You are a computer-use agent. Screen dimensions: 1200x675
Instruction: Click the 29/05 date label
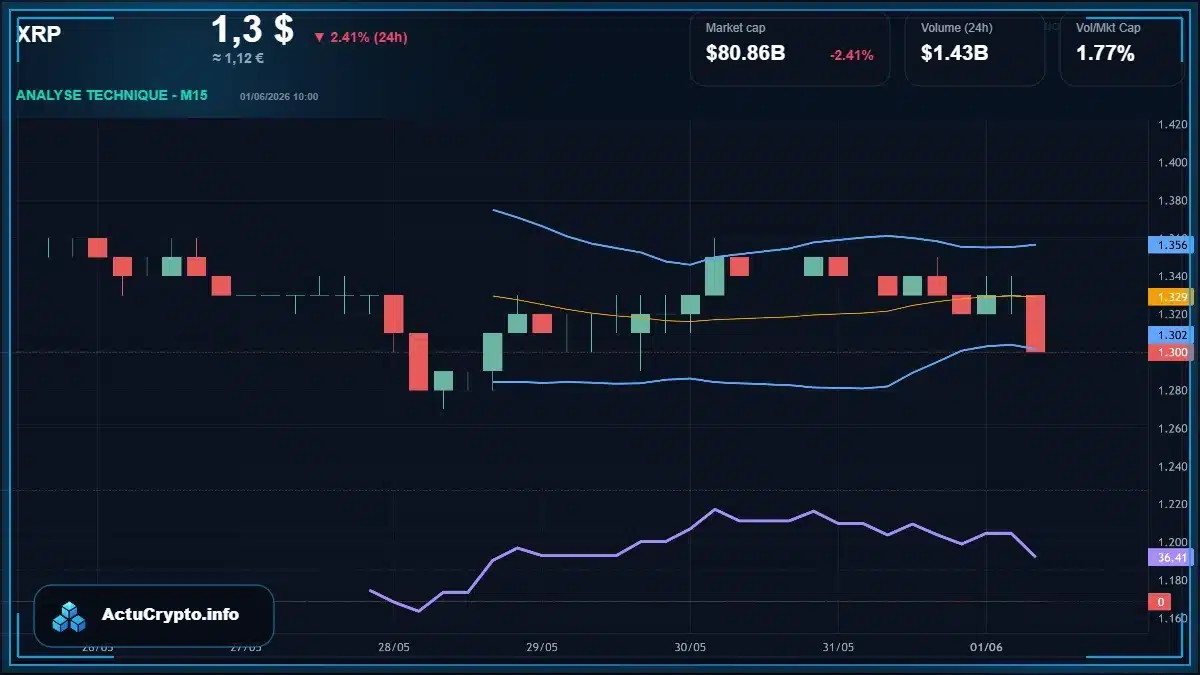[x=542, y=647]
